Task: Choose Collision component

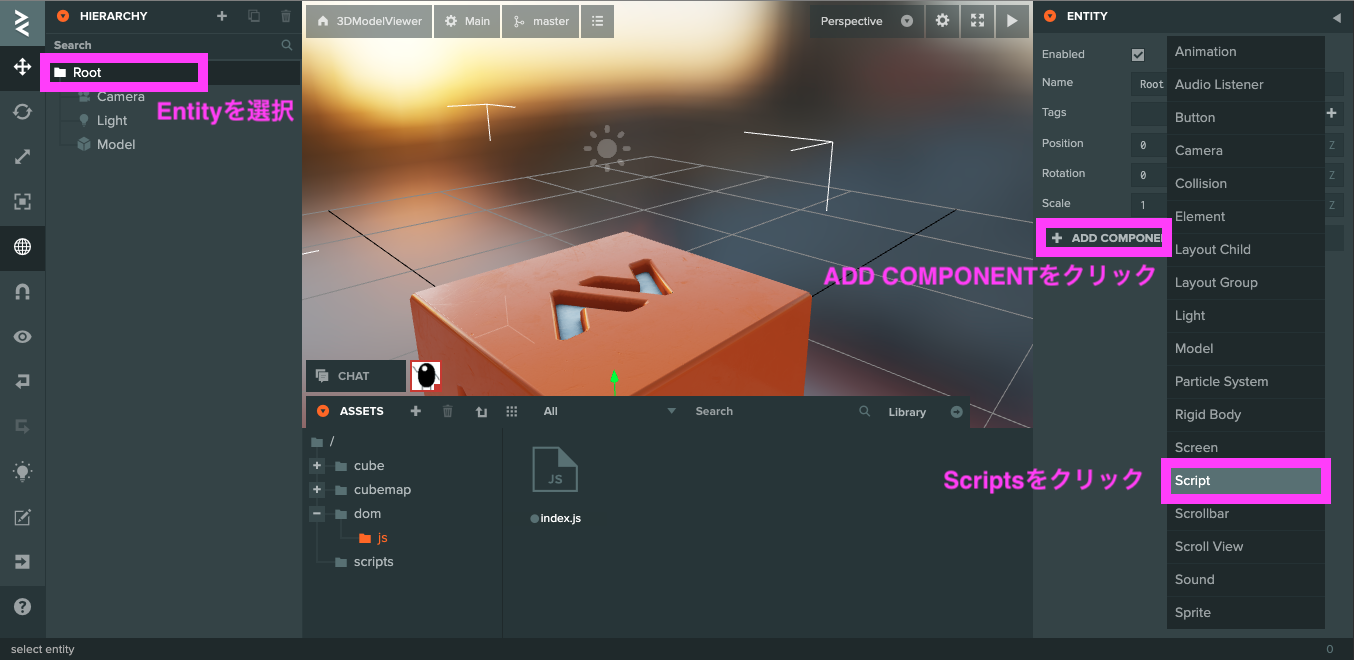Action: (x=1246, y=184)
